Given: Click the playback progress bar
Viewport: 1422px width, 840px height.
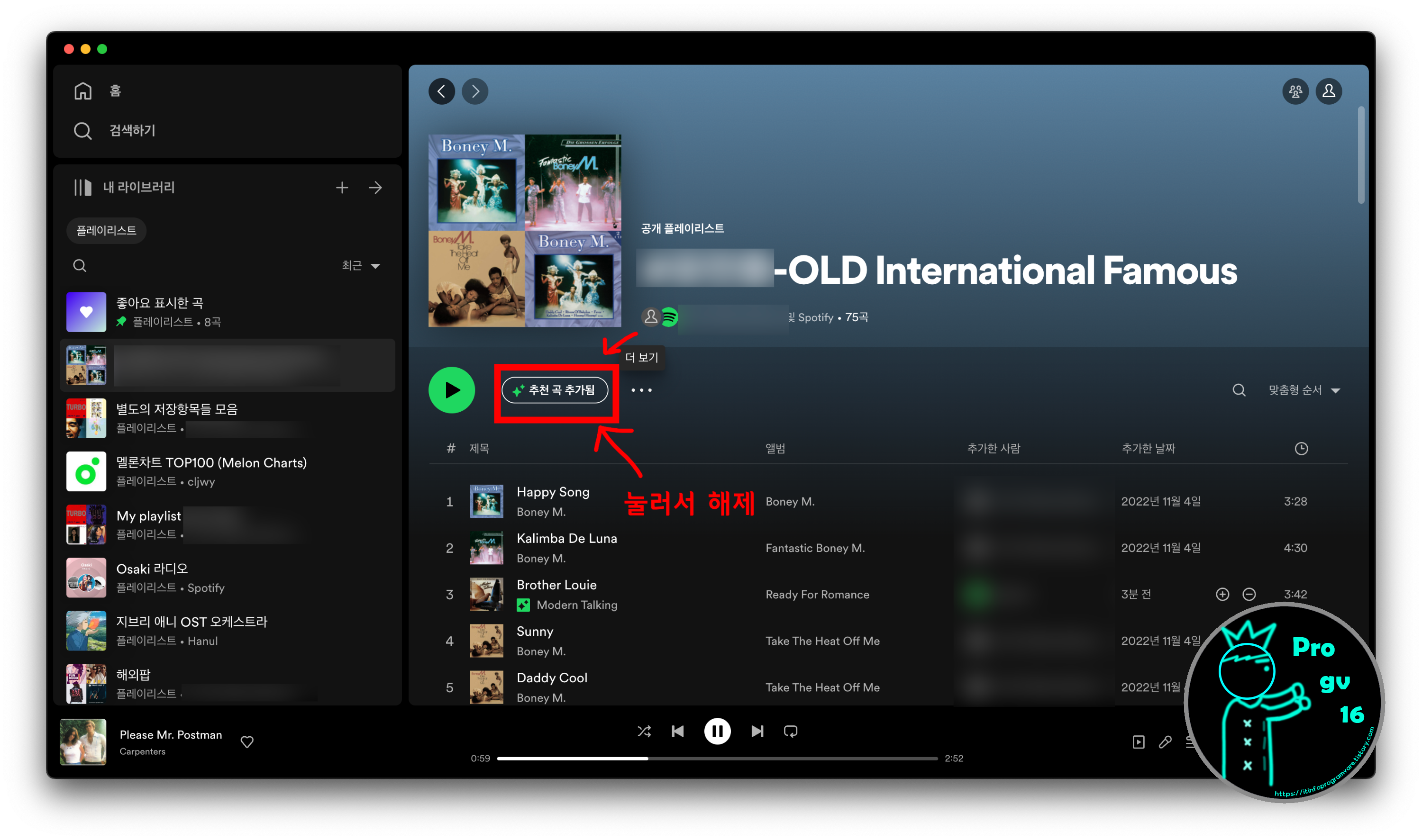Looking at the screenshot, I should coord(717,759).
